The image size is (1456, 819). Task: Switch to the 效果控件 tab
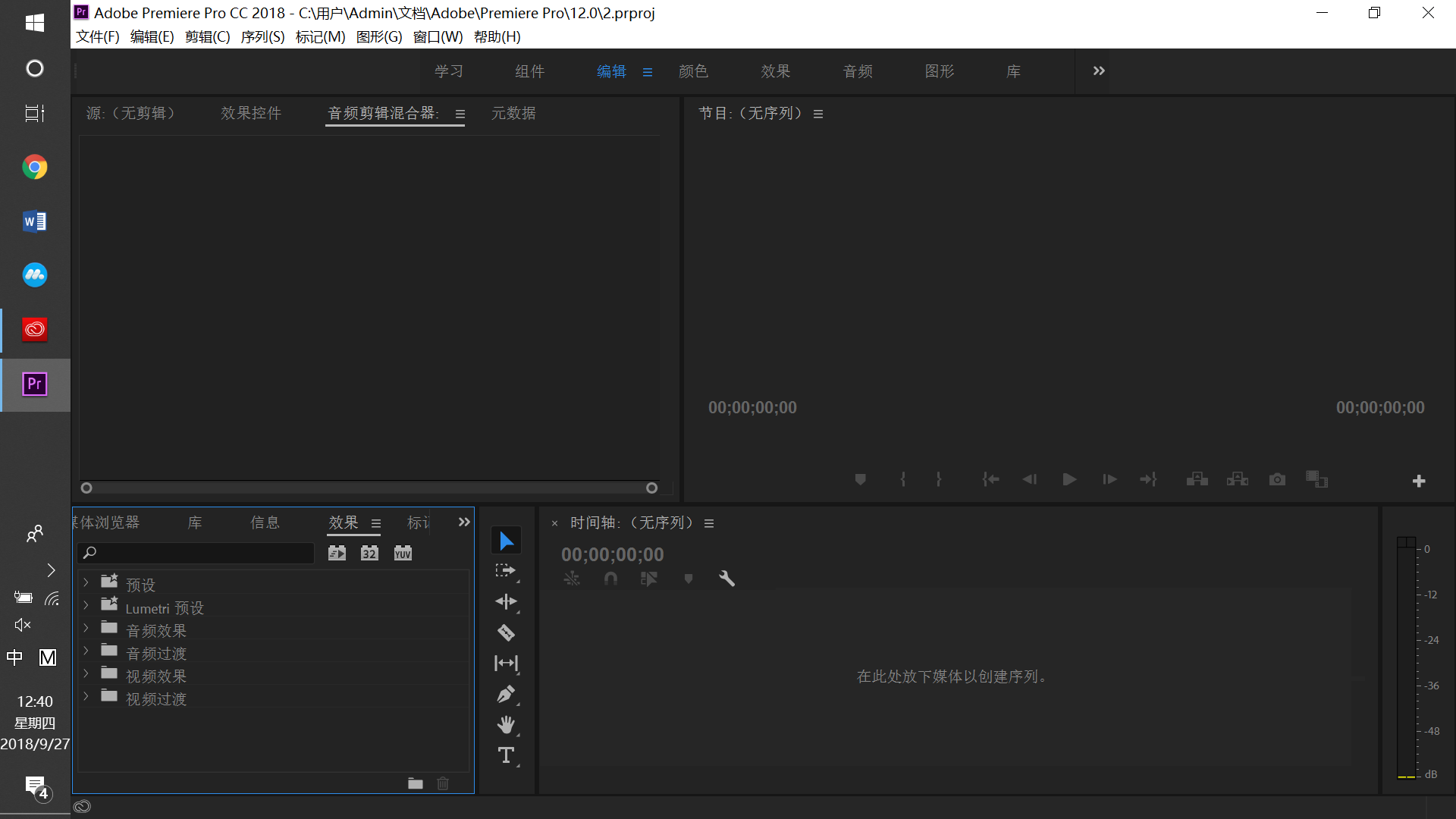tap(251, 114)
